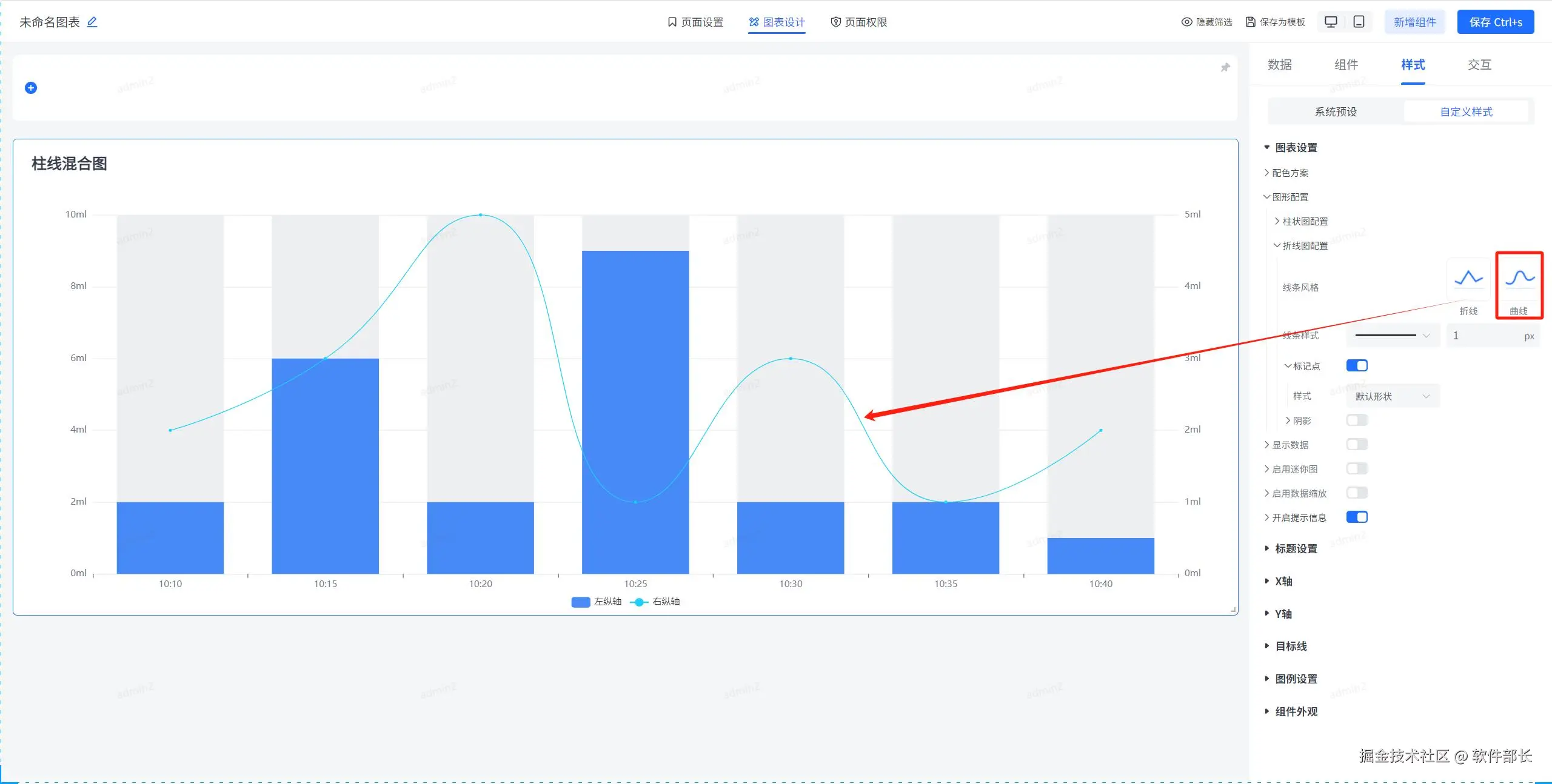Image resolution: width=1552 pixels, height=784 pixels.
Task: Enable the 启用数据缩放 zoom slider switch
Action: click(1357, 493)
